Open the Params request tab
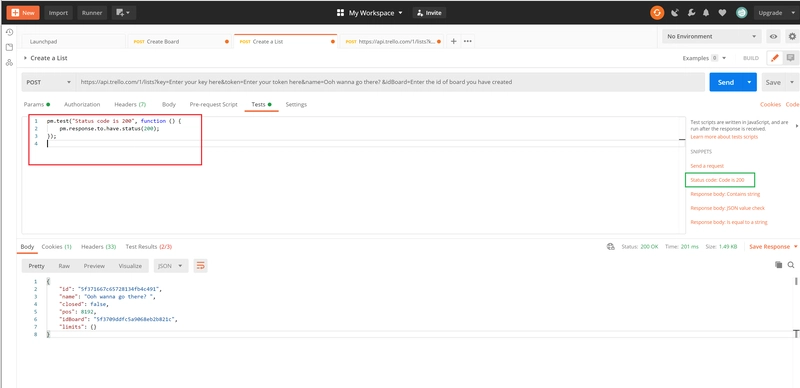 [x=36, y=104]
